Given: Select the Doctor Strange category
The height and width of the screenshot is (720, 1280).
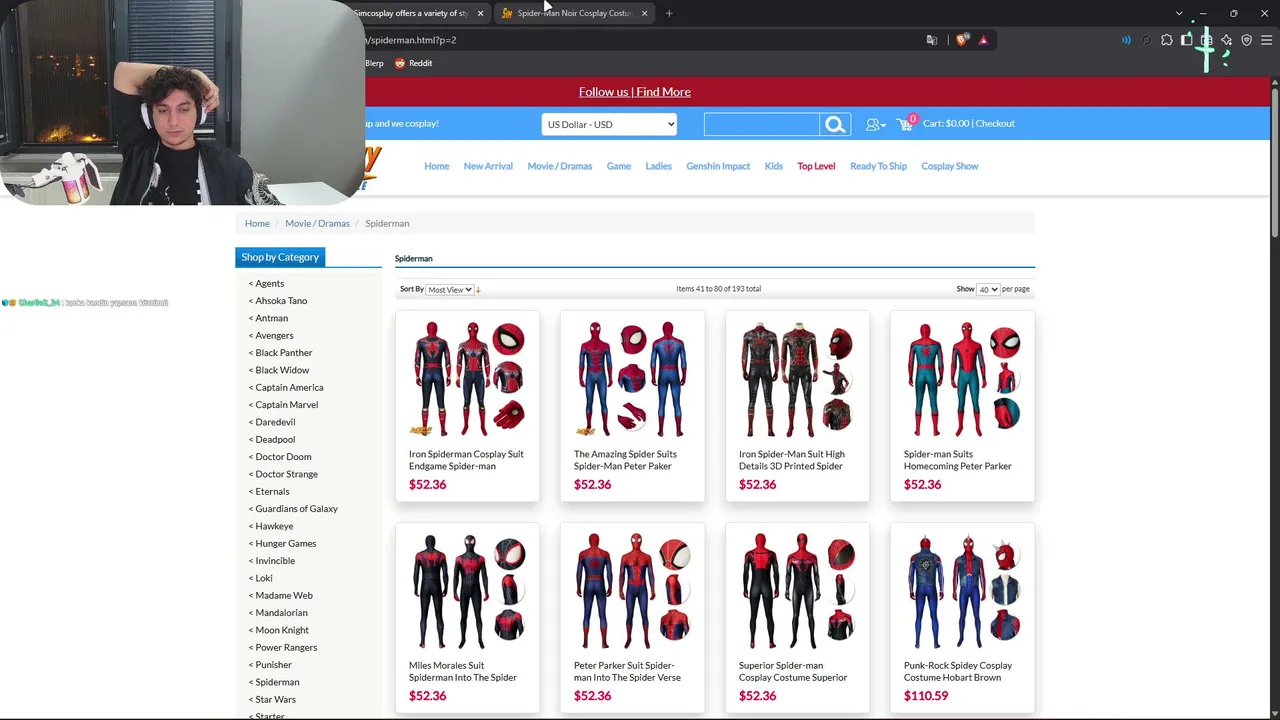Looking at the screenshot, I should pos(286,474).
